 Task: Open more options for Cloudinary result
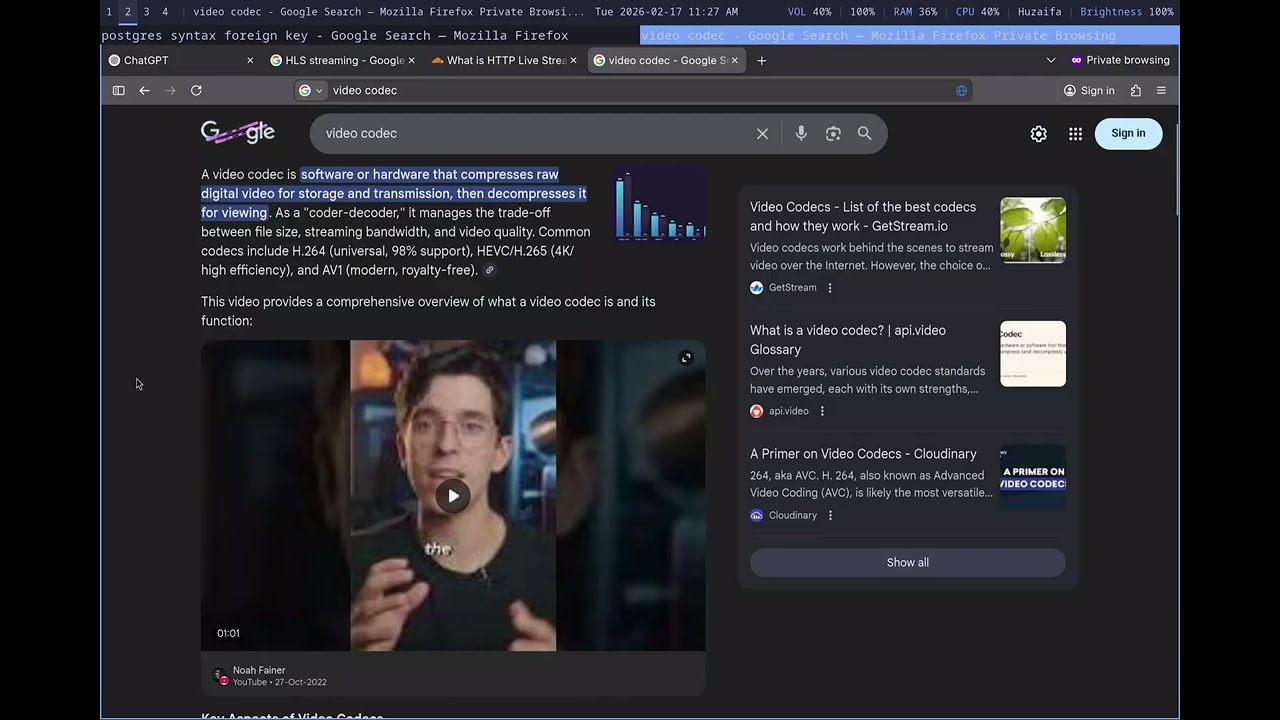tap(830, 516)
